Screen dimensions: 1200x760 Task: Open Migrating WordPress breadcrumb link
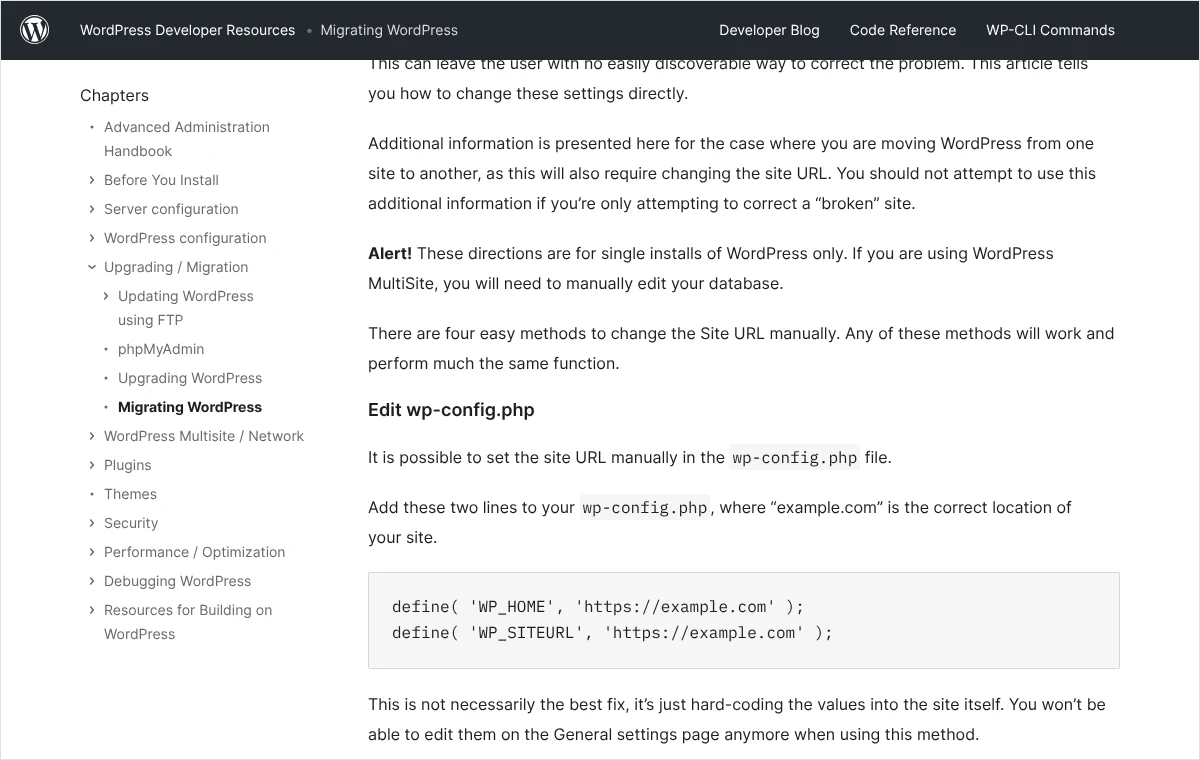(389, 30)
